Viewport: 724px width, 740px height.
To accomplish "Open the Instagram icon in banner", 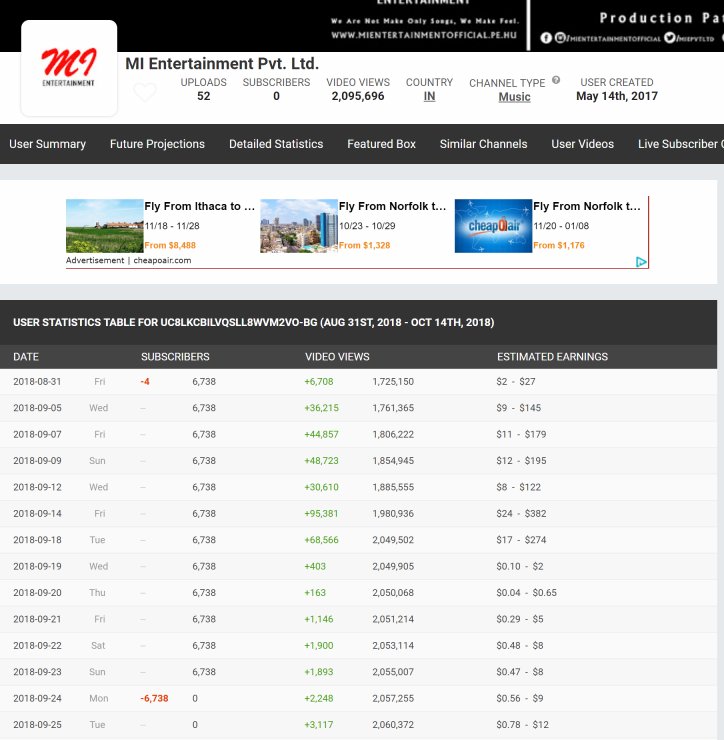I will (x=560, y=38).
